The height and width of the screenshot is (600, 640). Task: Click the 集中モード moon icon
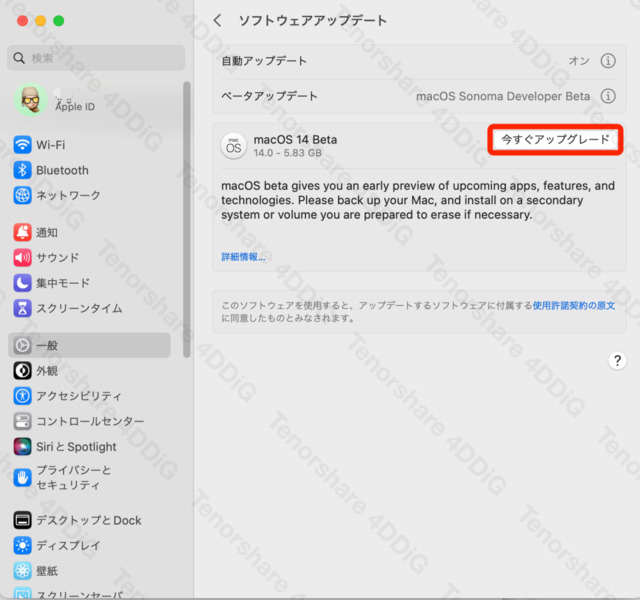click(22, 283)
